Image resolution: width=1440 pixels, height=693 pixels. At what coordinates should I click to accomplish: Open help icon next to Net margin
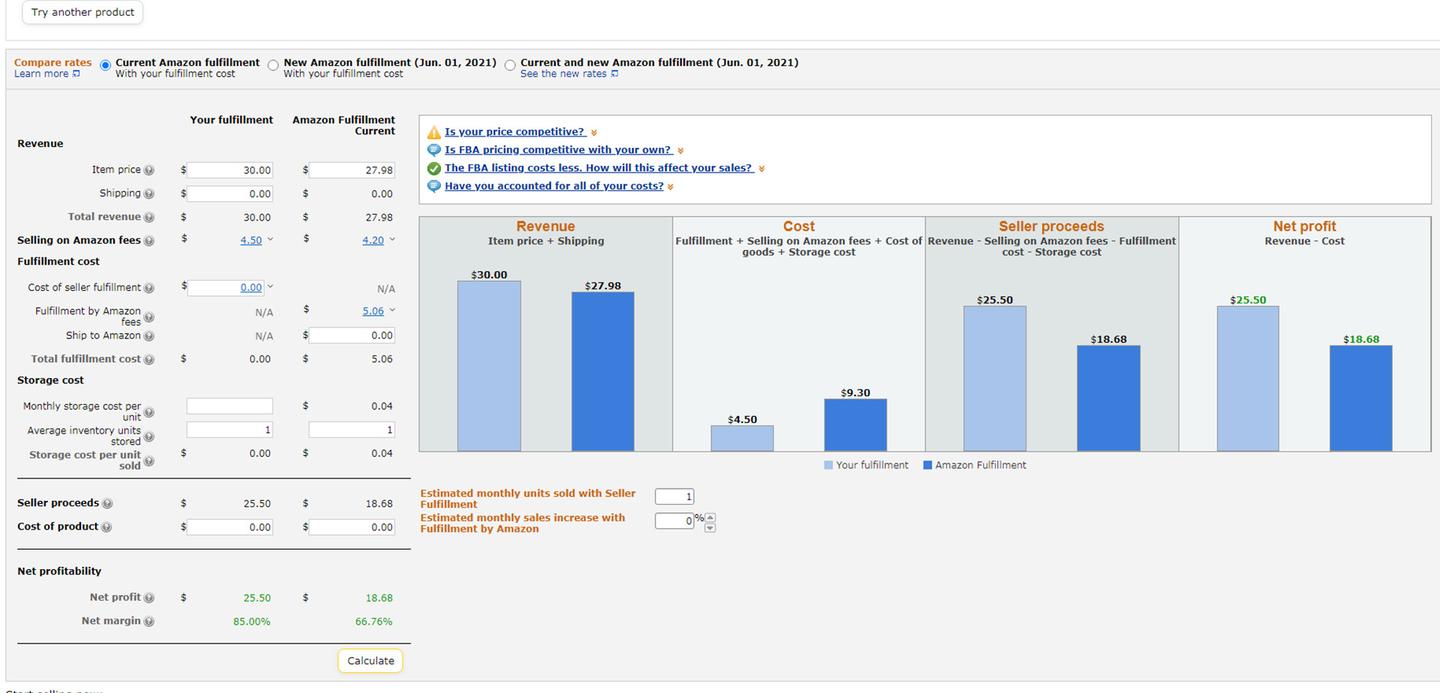coord(149,622)
